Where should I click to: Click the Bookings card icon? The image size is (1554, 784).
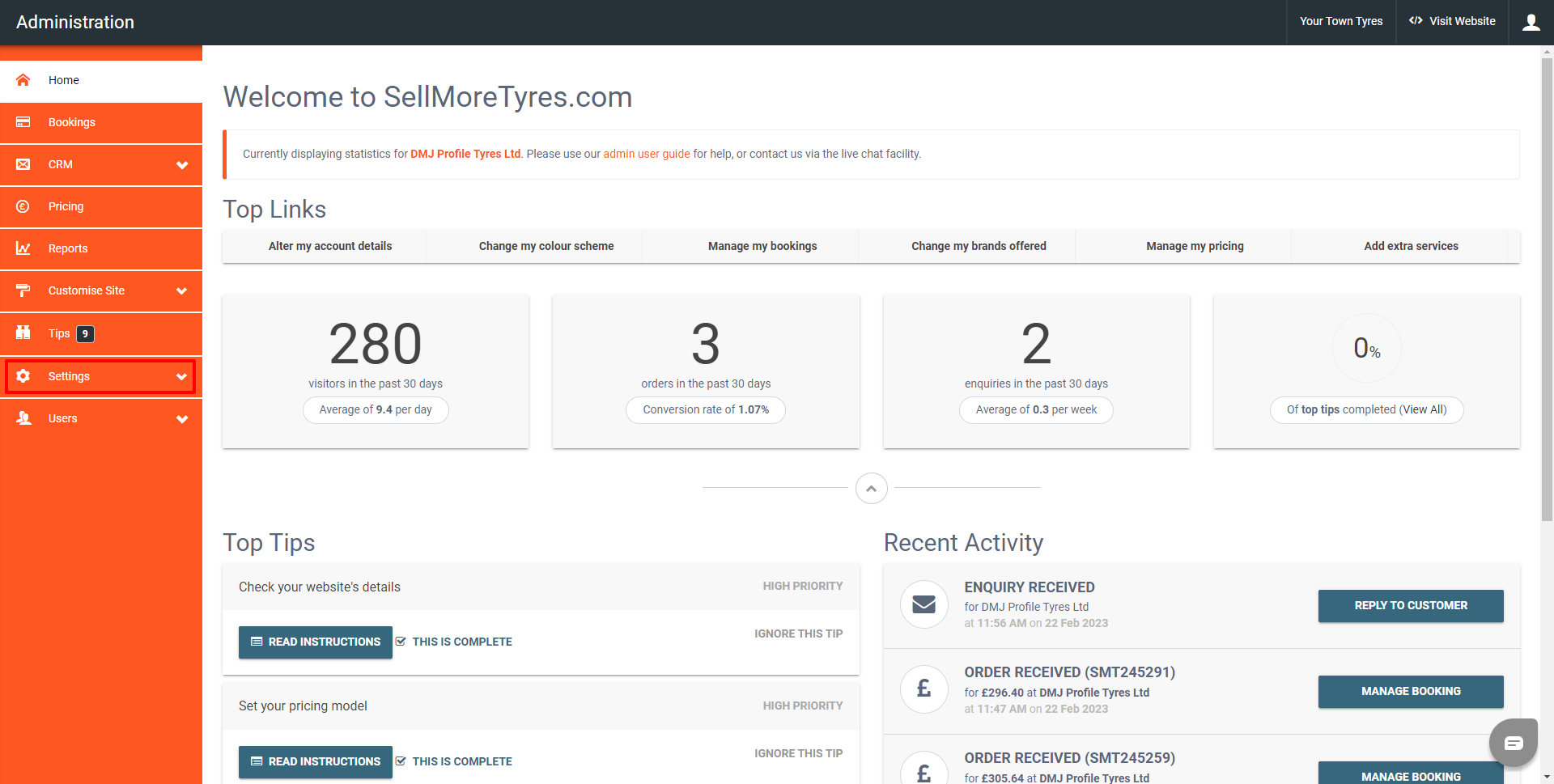coord(23,122)
